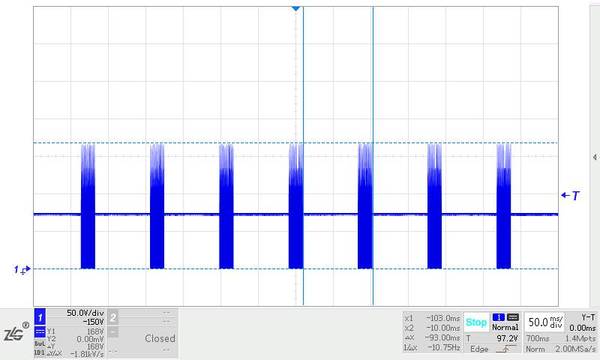Open the Edge trigger type selector
Screen dimensions: 600x360
(x=479, y=349)
